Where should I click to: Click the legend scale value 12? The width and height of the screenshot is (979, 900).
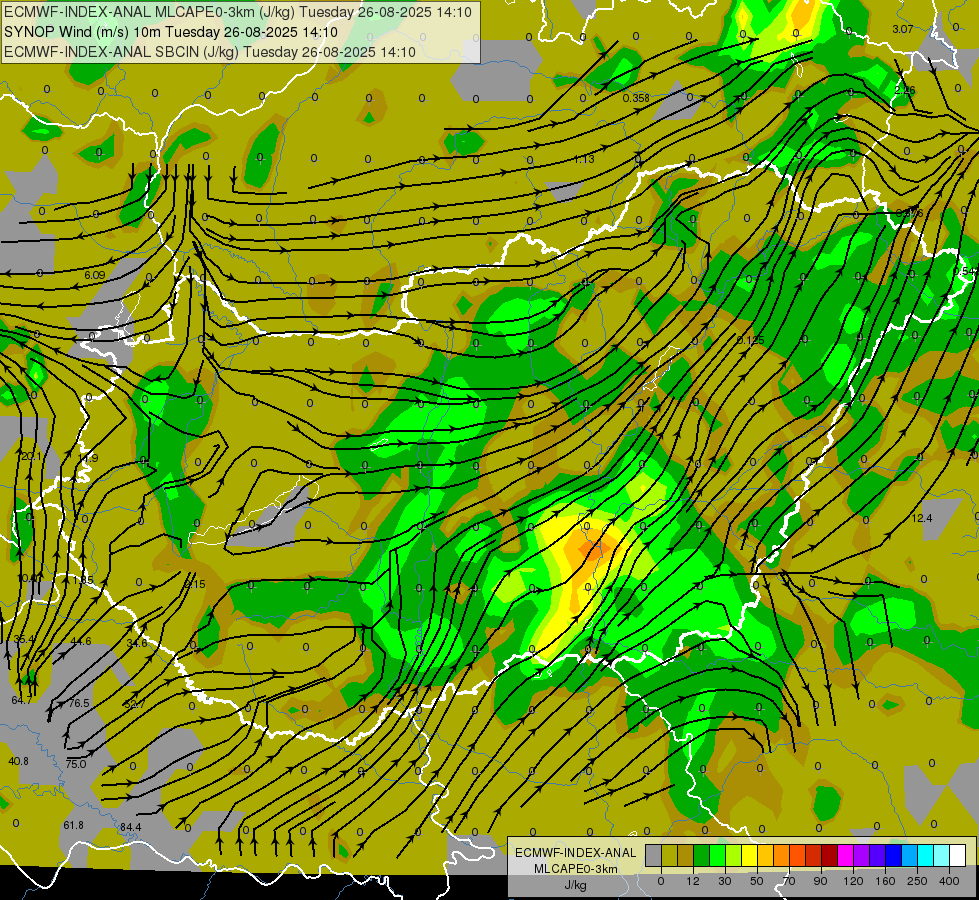(693, 881)
